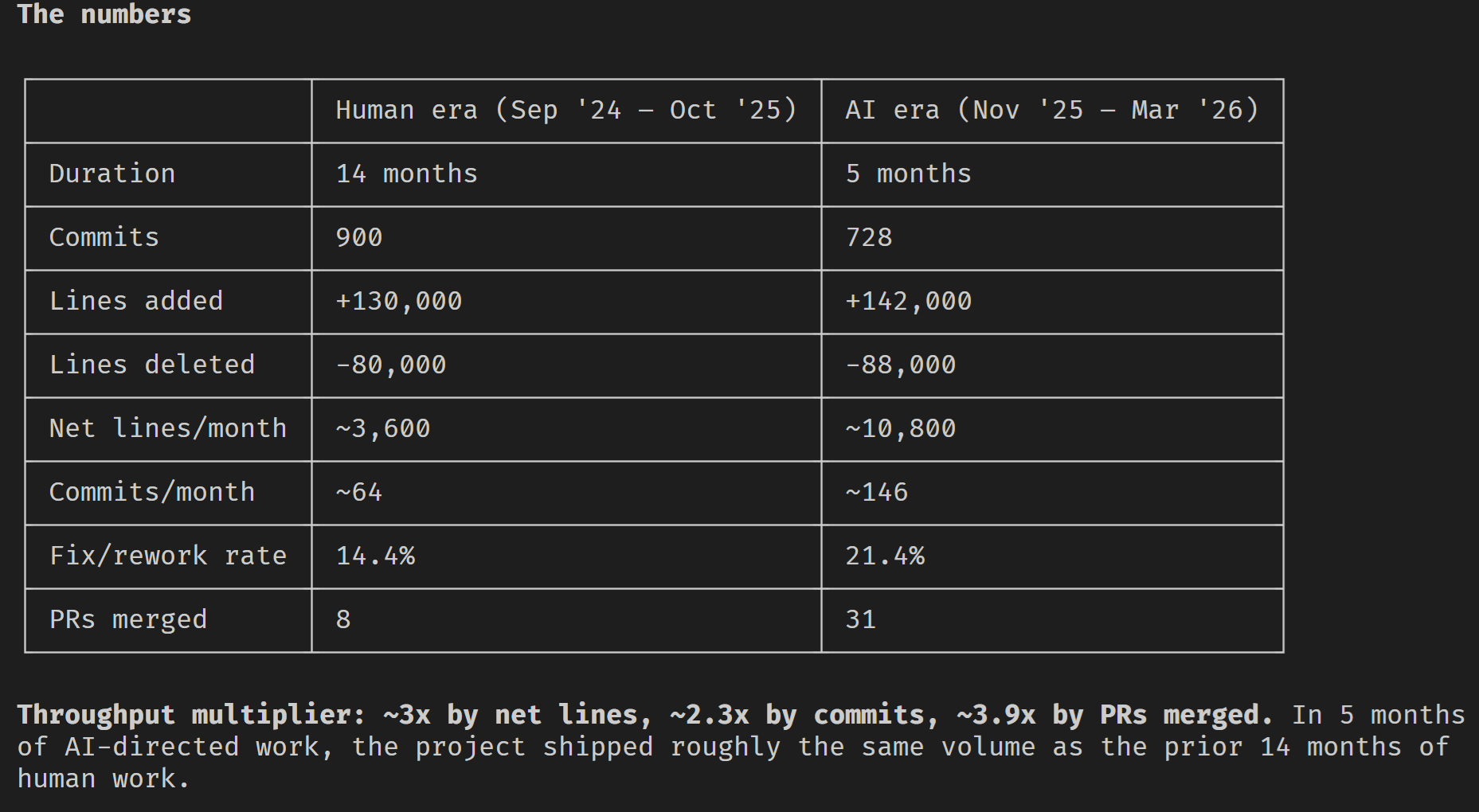Click the +142,000 lines added value
This screenshot has width=1479, height=812.
909,301
